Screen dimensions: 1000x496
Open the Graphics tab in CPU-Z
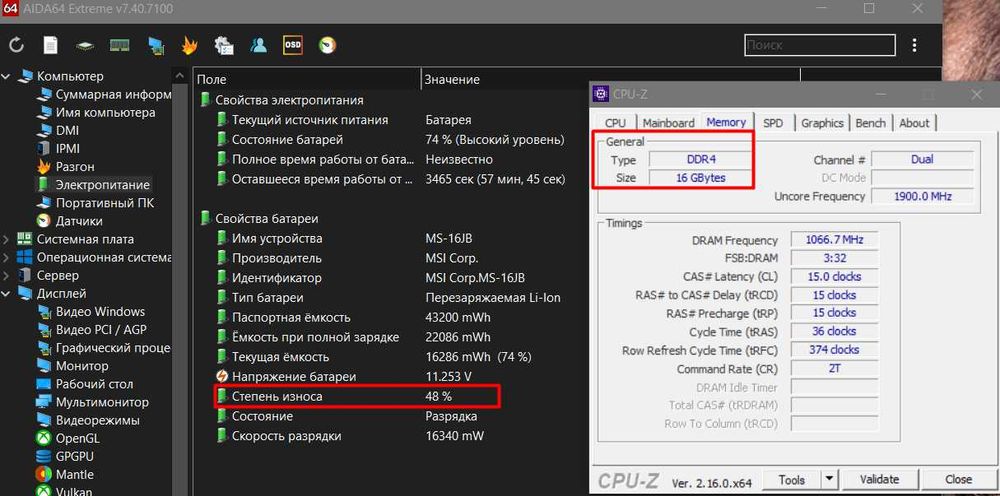(x=823, y=123)
